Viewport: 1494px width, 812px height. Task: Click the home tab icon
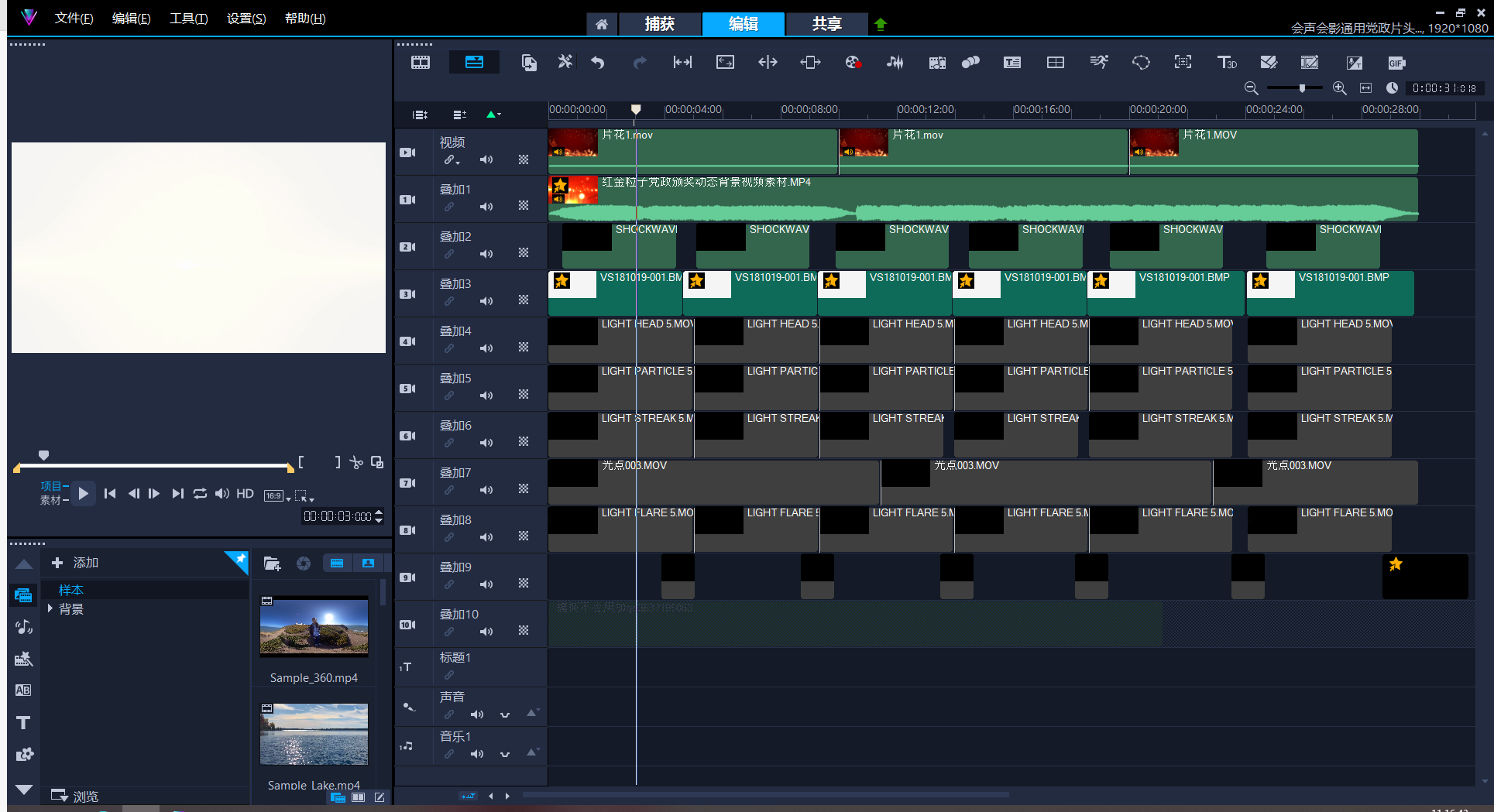602,24
